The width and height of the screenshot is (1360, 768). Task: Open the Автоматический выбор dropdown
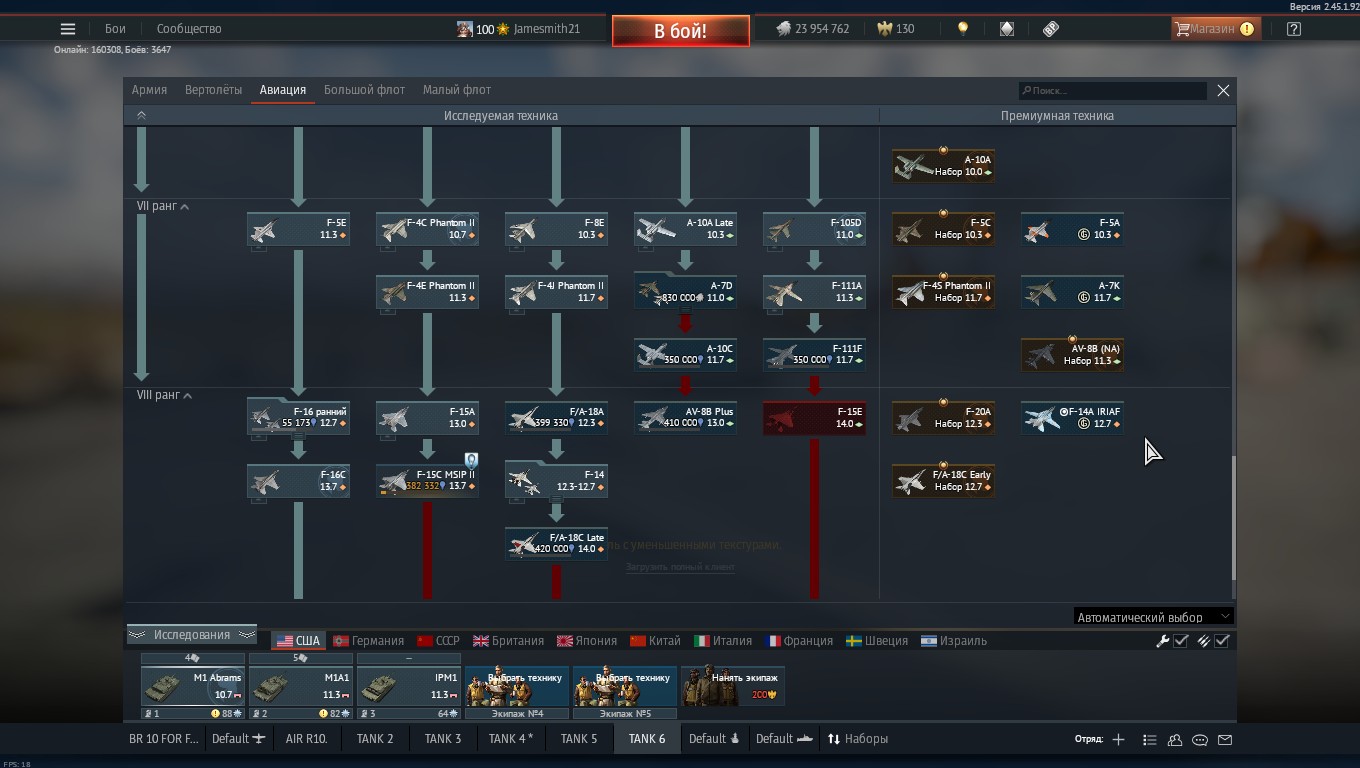coord(1153,617)
